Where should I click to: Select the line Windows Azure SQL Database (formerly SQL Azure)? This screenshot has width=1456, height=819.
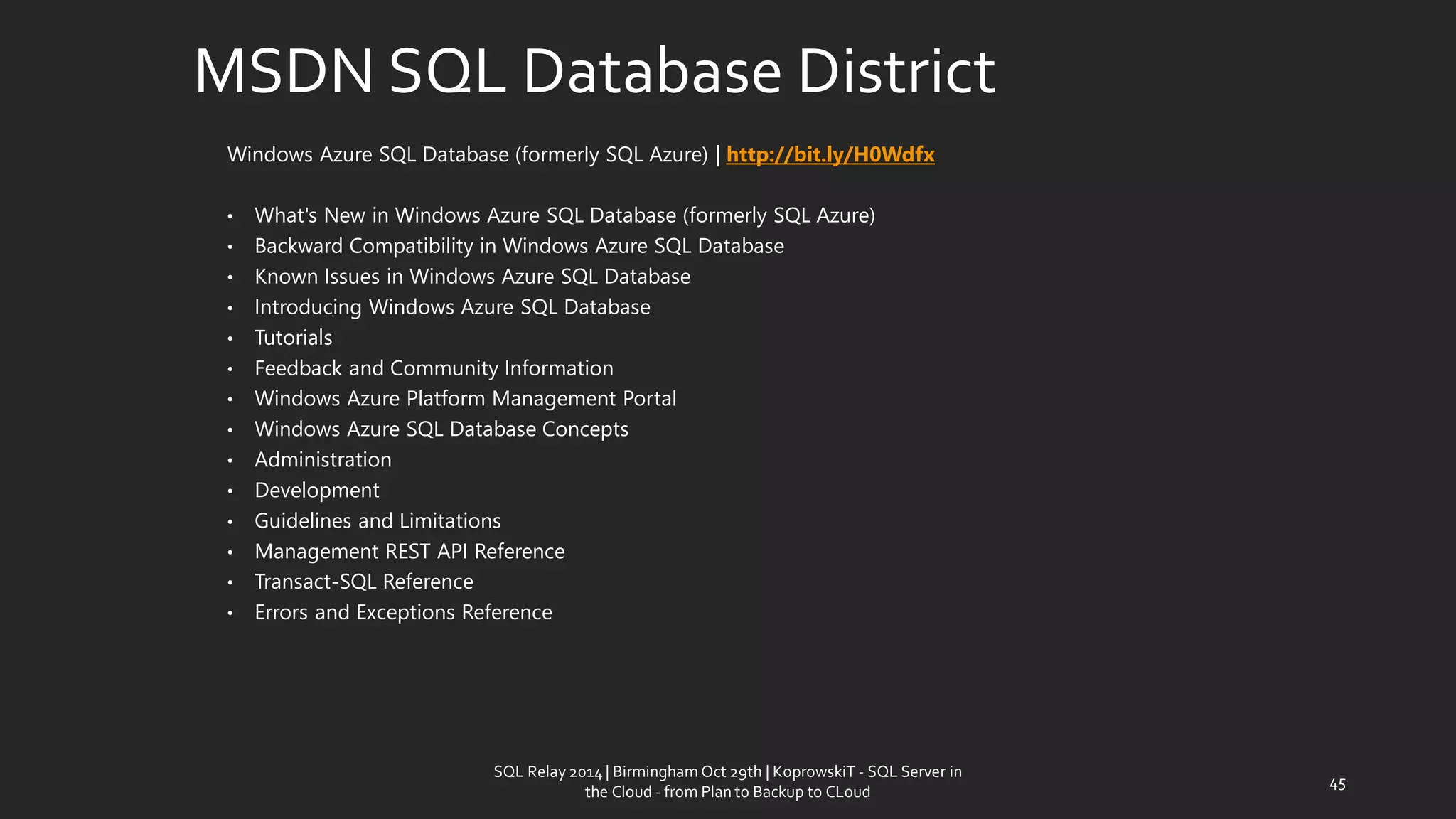coord(468,155)
